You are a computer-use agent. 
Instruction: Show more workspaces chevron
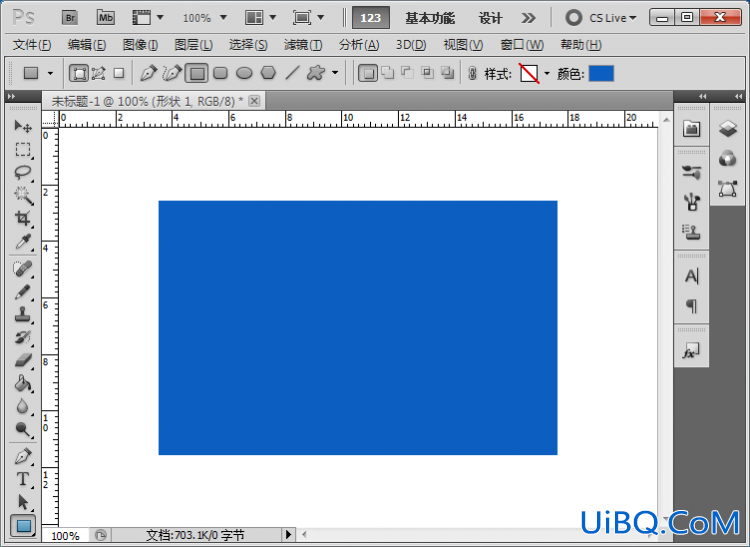[x=528, y=18]
